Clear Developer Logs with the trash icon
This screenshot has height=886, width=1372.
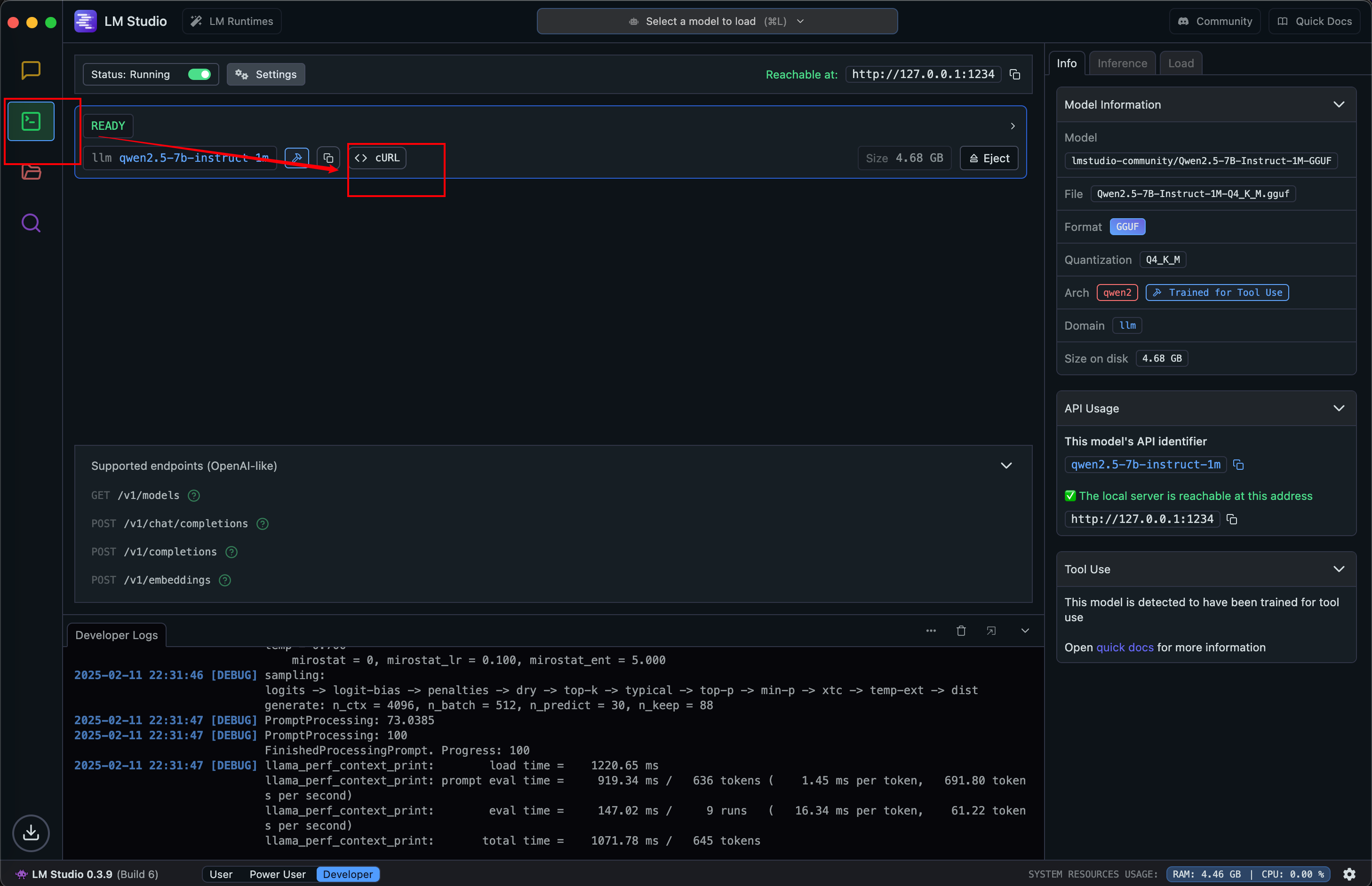point(961,631)
